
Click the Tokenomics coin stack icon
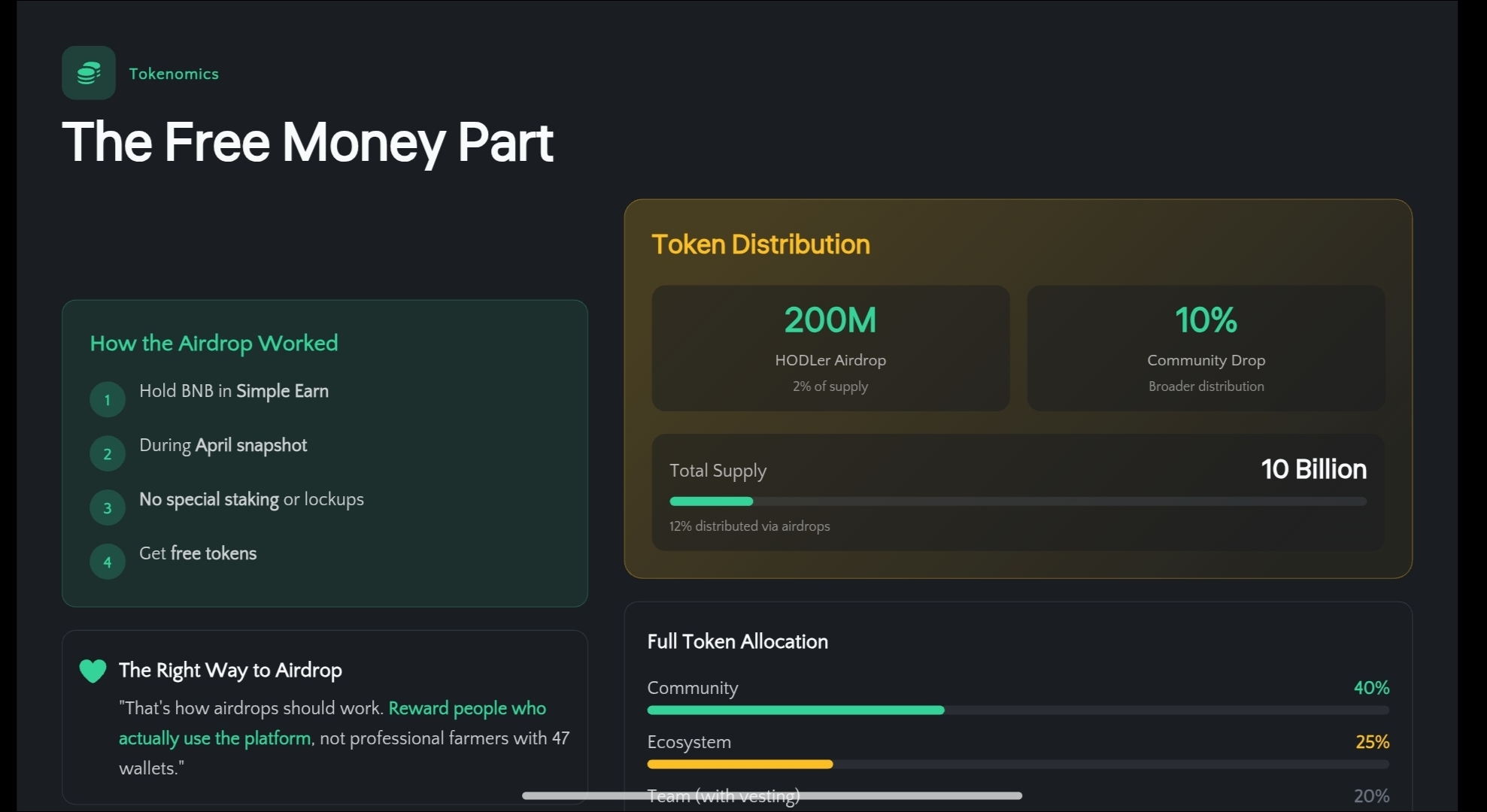point(89,73)
